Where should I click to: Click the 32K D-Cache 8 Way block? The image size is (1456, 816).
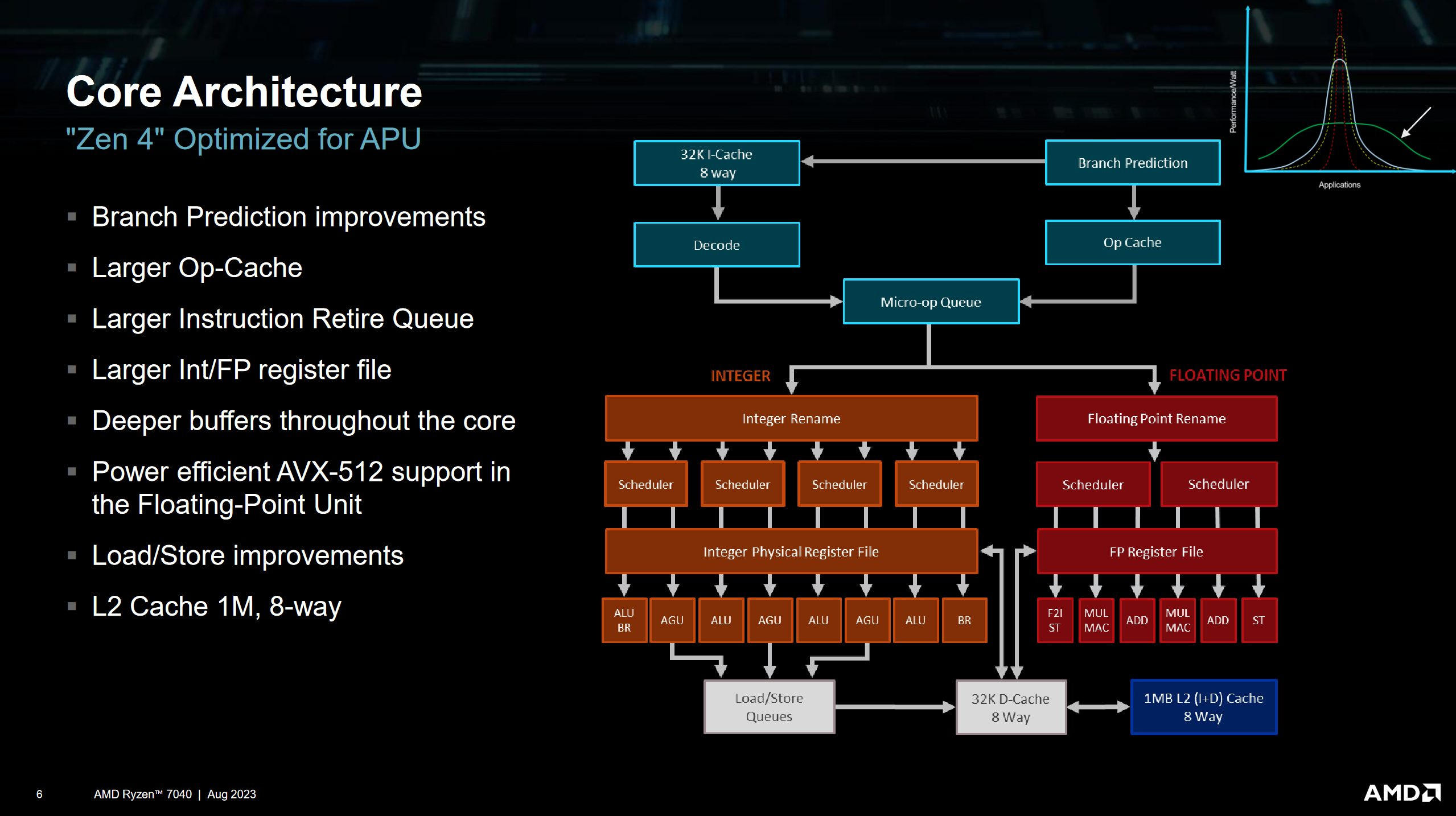coord(1011,707)
